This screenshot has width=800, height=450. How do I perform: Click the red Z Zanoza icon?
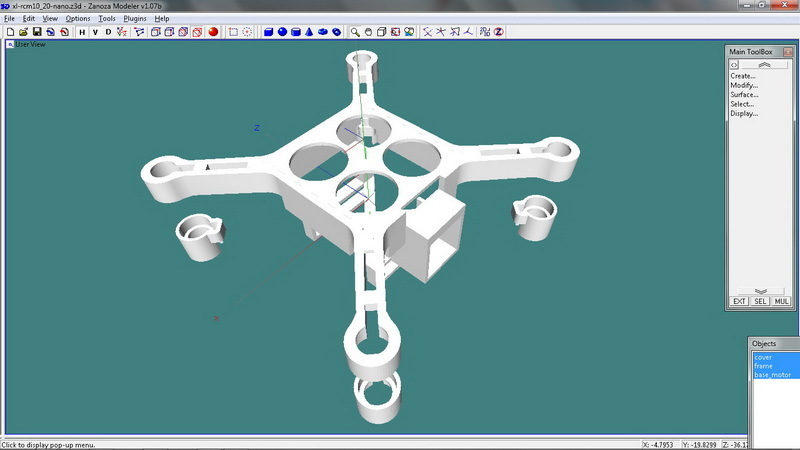pos(498,32)
